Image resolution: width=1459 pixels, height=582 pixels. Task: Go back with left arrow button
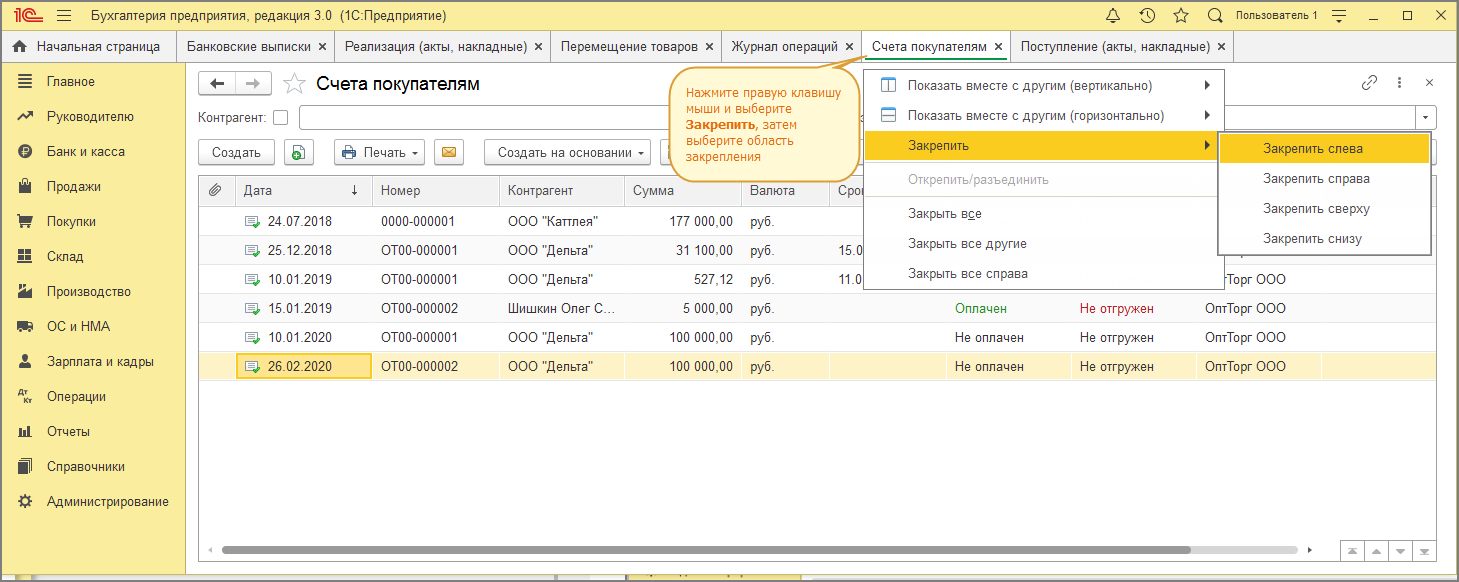tap(217, 84)
